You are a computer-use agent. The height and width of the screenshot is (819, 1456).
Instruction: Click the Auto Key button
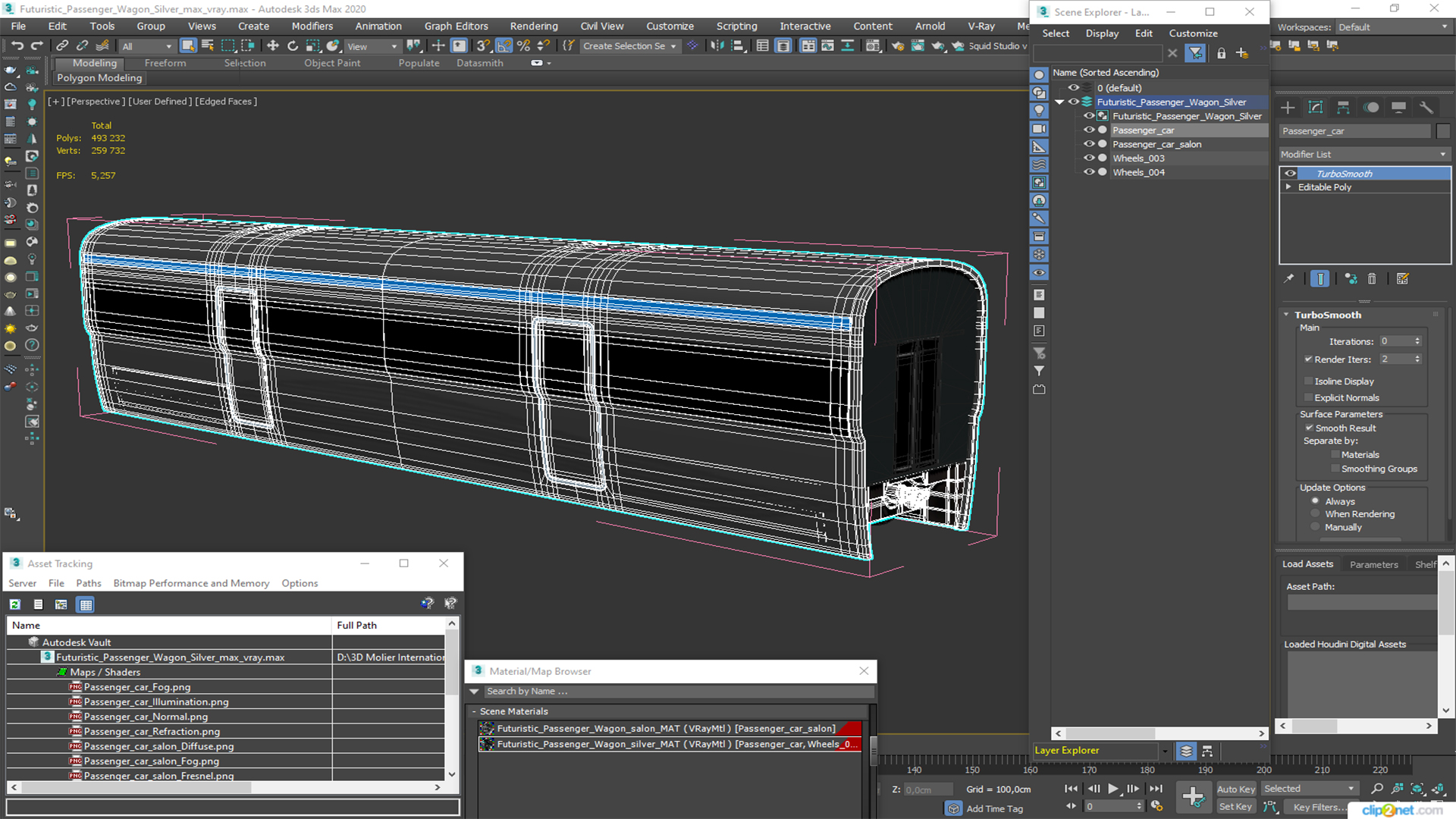pos(1235,789)
